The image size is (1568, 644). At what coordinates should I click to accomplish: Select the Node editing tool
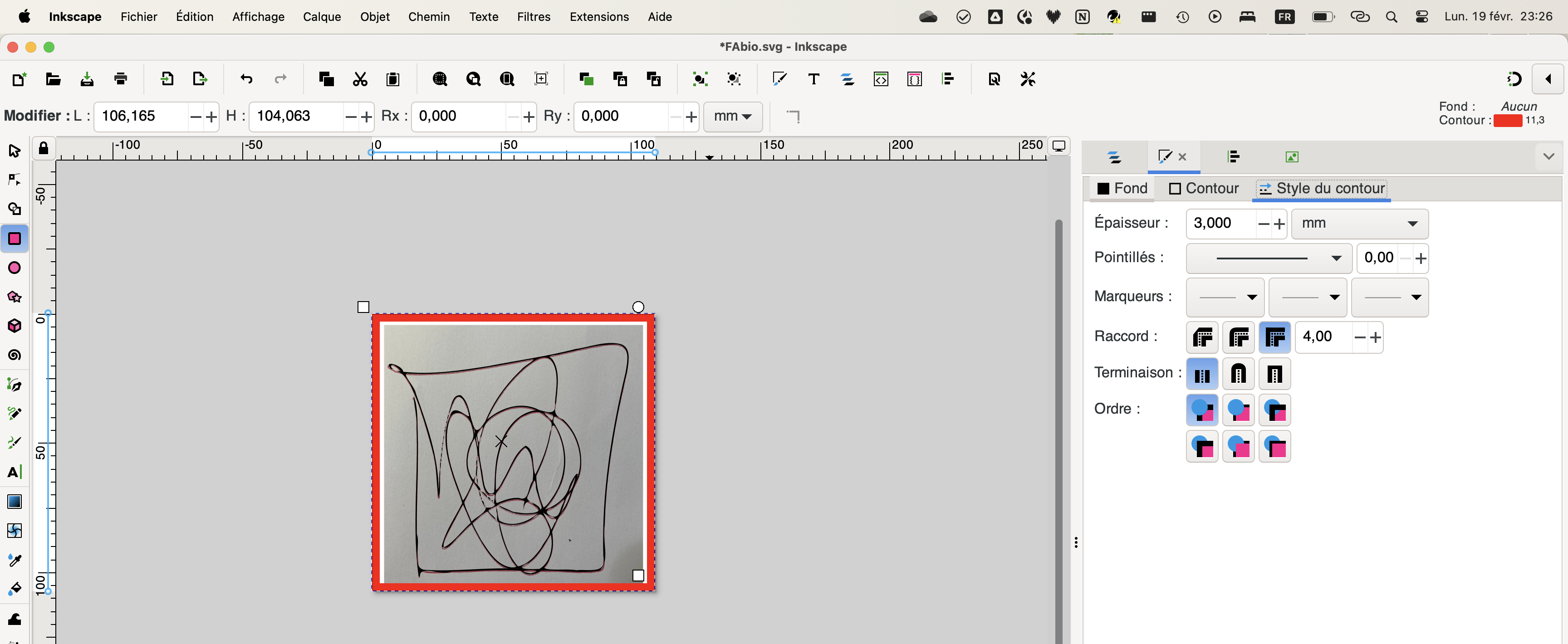pos(14,180)
